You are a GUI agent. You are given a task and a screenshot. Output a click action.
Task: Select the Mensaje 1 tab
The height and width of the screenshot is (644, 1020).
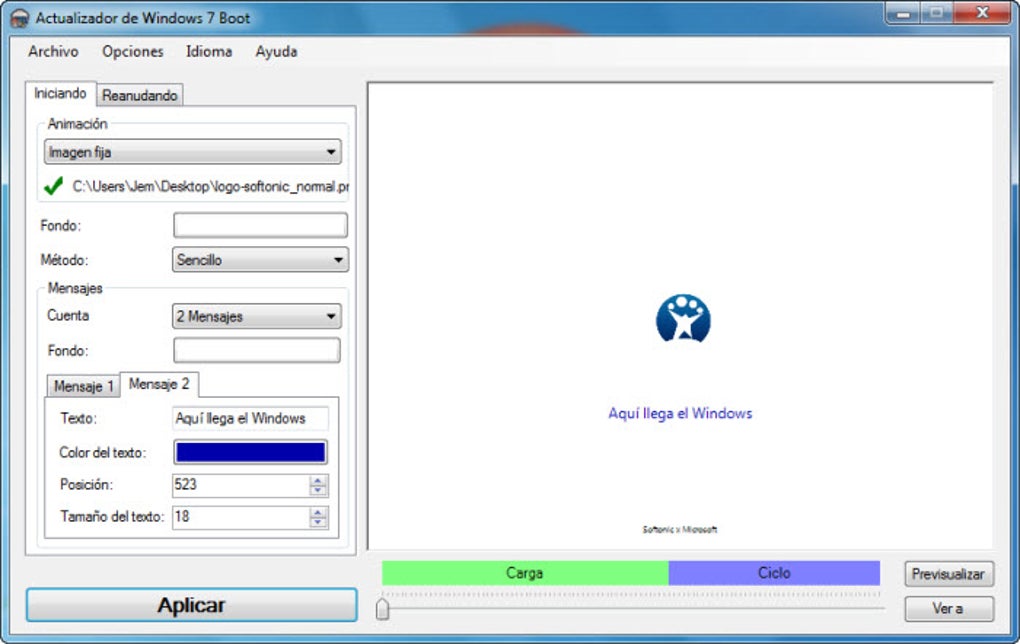click(84, 386)
